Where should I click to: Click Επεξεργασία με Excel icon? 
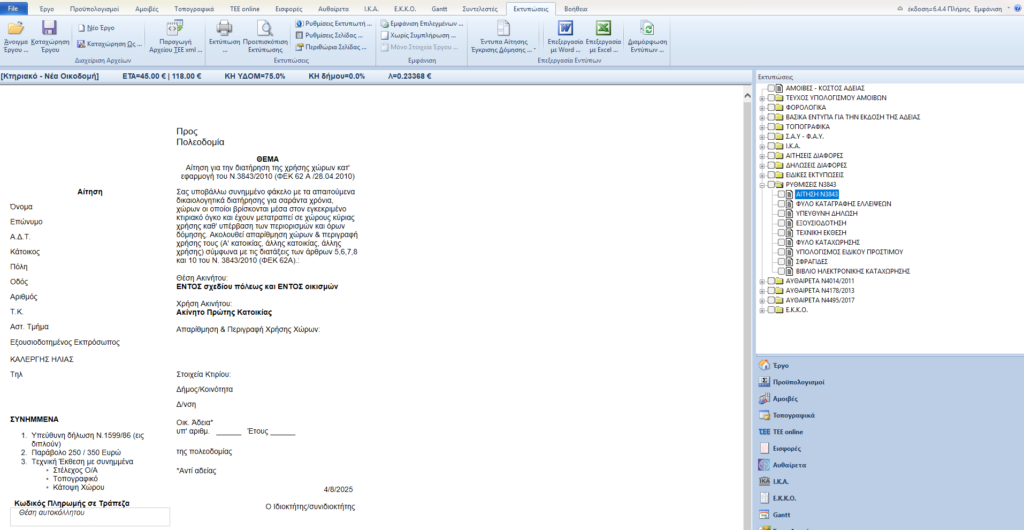604,32
